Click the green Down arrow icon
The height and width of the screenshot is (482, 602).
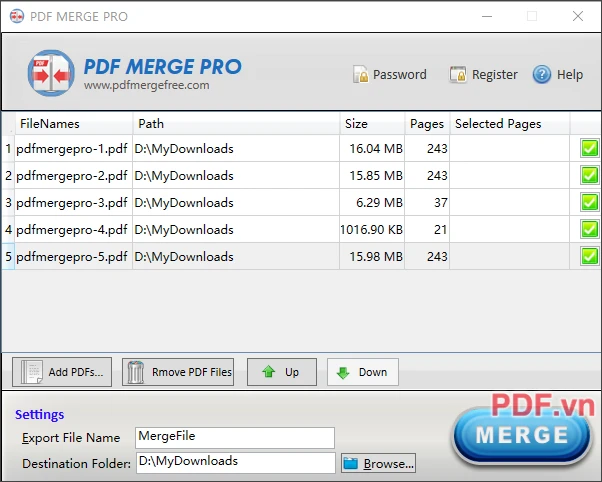[342, 372]
